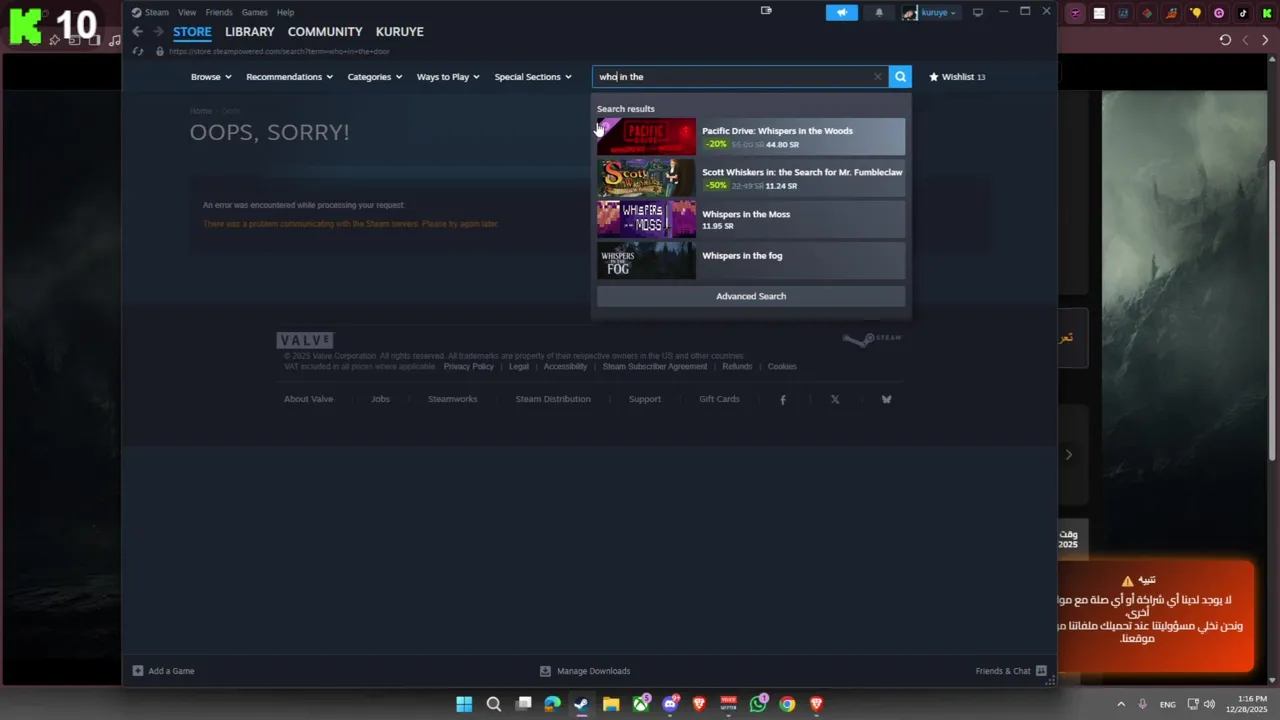This screenshot has width=1280, height=720.
Task: Open Xbox app from taskbar
Action: (x=641, y=704)
